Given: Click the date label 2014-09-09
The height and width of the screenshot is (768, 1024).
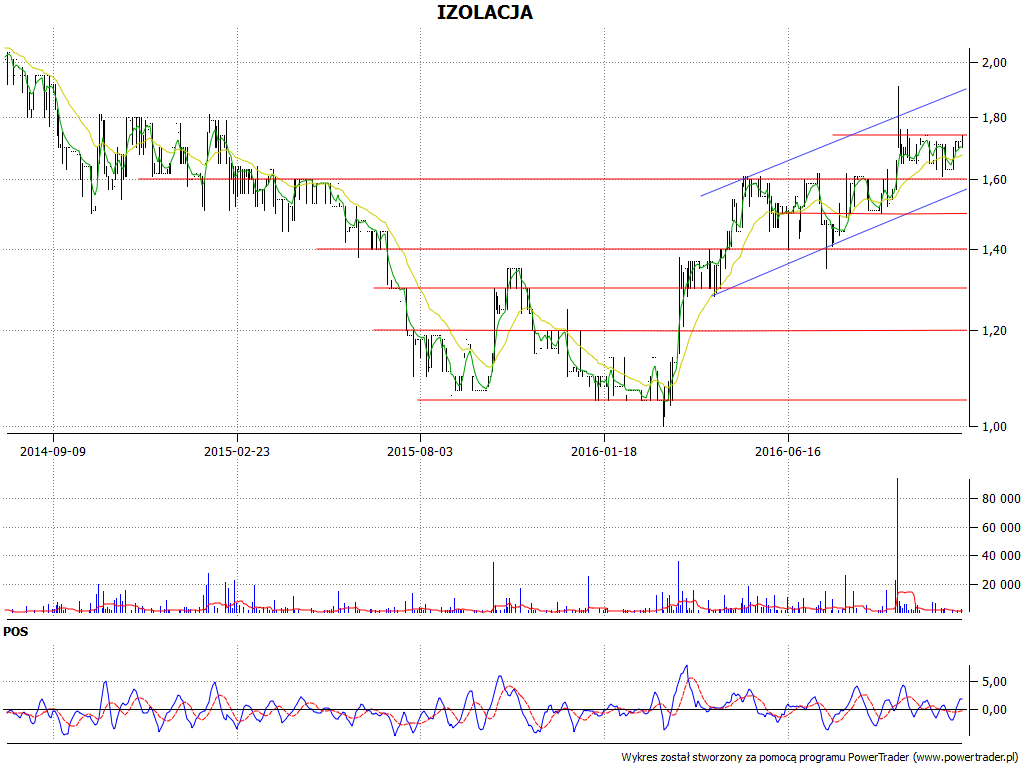Looking at the screenshot, I should pyautogui.click(x=53, y=451).
